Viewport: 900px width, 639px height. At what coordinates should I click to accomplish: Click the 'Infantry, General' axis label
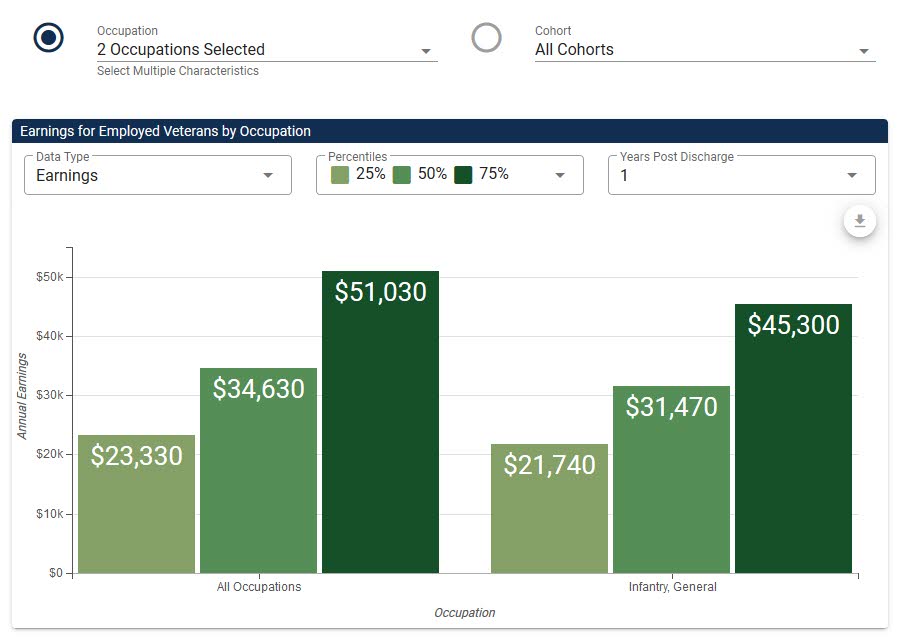pyautogui.click(x=673, y=587)
